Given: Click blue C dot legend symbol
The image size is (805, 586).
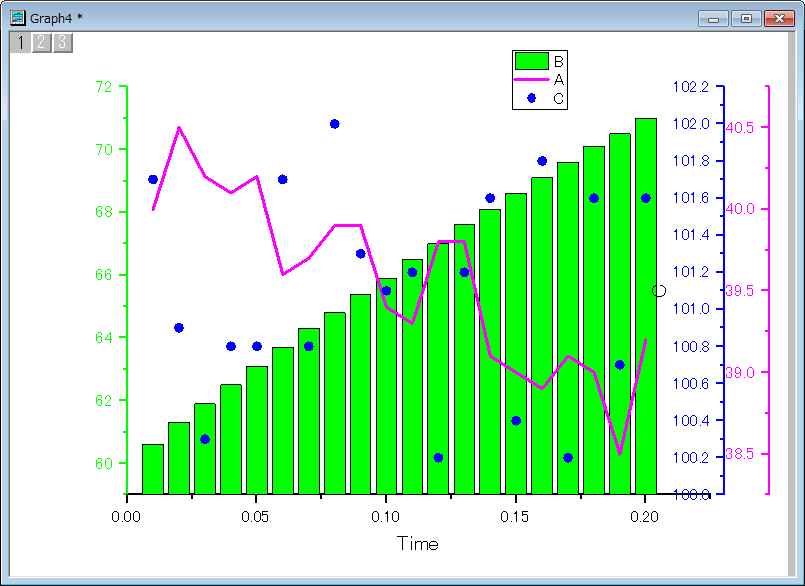Looking at the screenshot, I should point(531,98).
